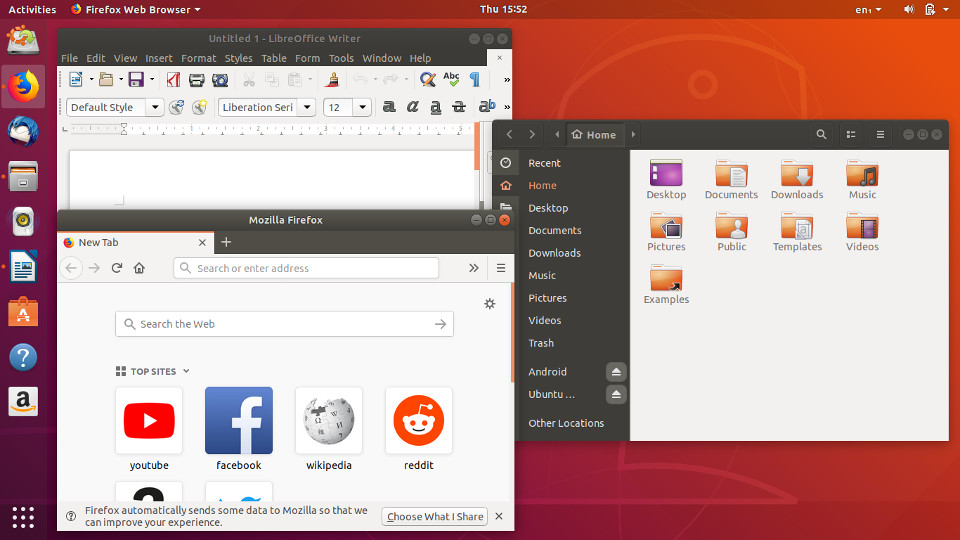This screenshot has width=960, height=540.
Task: Open the Format menu in Writer
Action: (198, 58)
